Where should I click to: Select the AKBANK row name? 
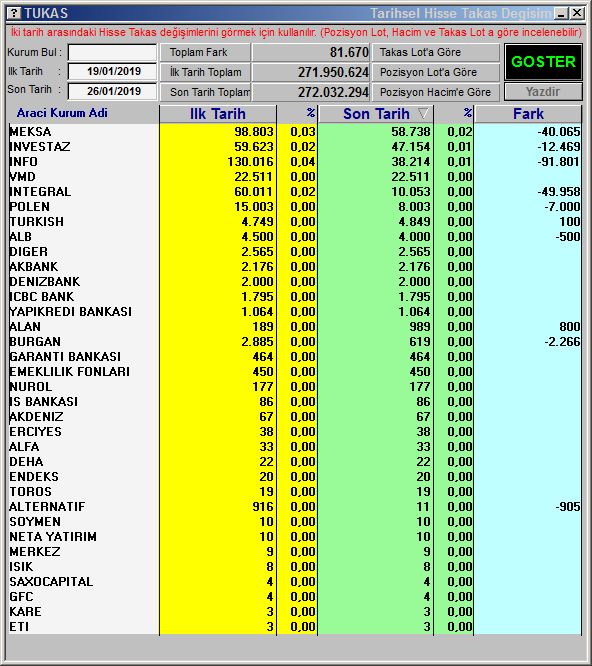pos(34,267)
